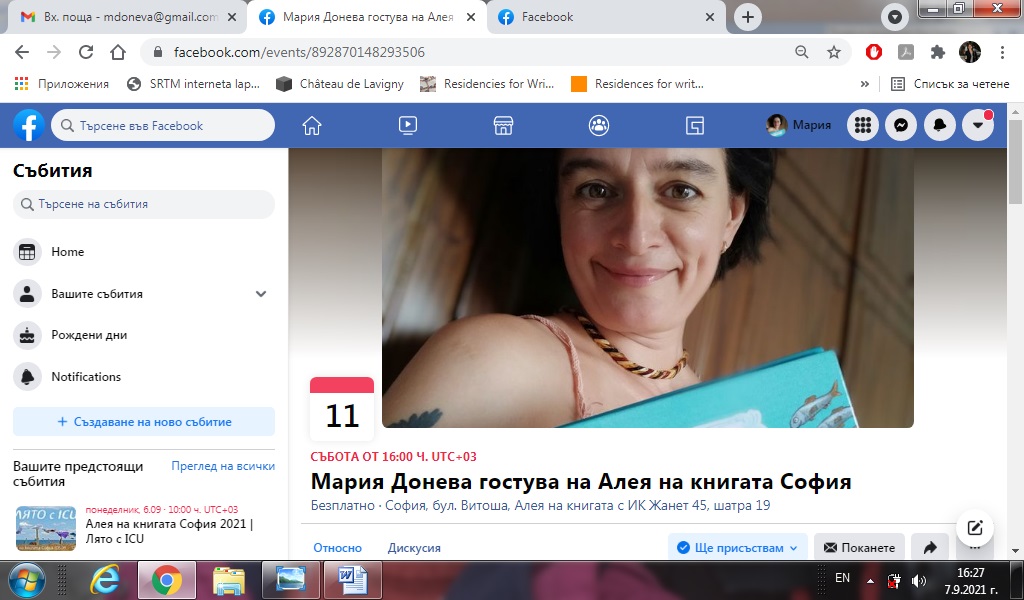Image resolution: width=1024 pixels, height=600 pixels.
Task: Open Facebook Home feed icon
Action: (x=312, y=125)
